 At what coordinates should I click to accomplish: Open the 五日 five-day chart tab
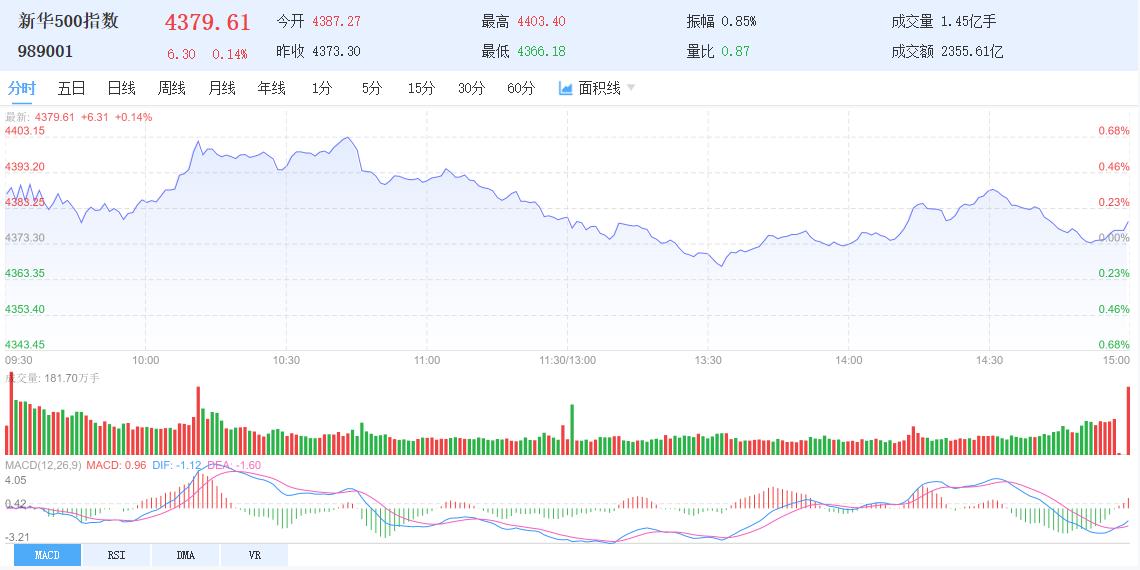click(72, 88)
